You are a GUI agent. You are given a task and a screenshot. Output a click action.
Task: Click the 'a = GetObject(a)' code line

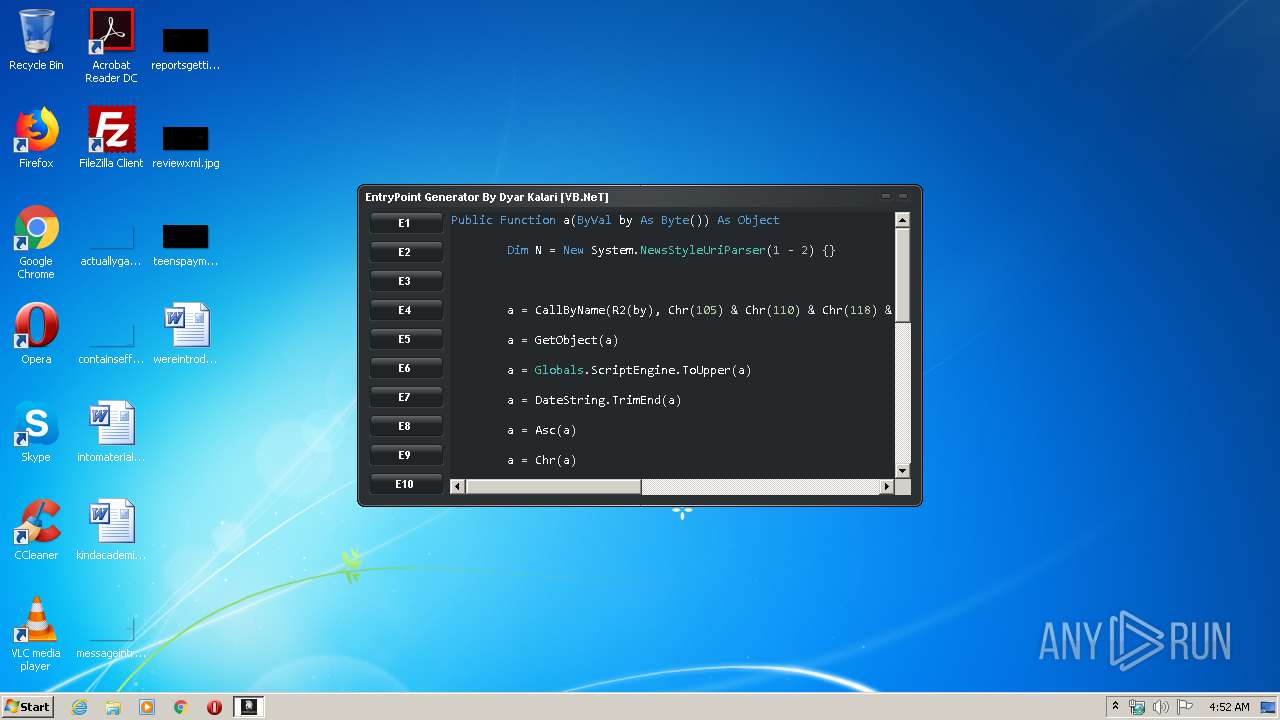point(562,340)
